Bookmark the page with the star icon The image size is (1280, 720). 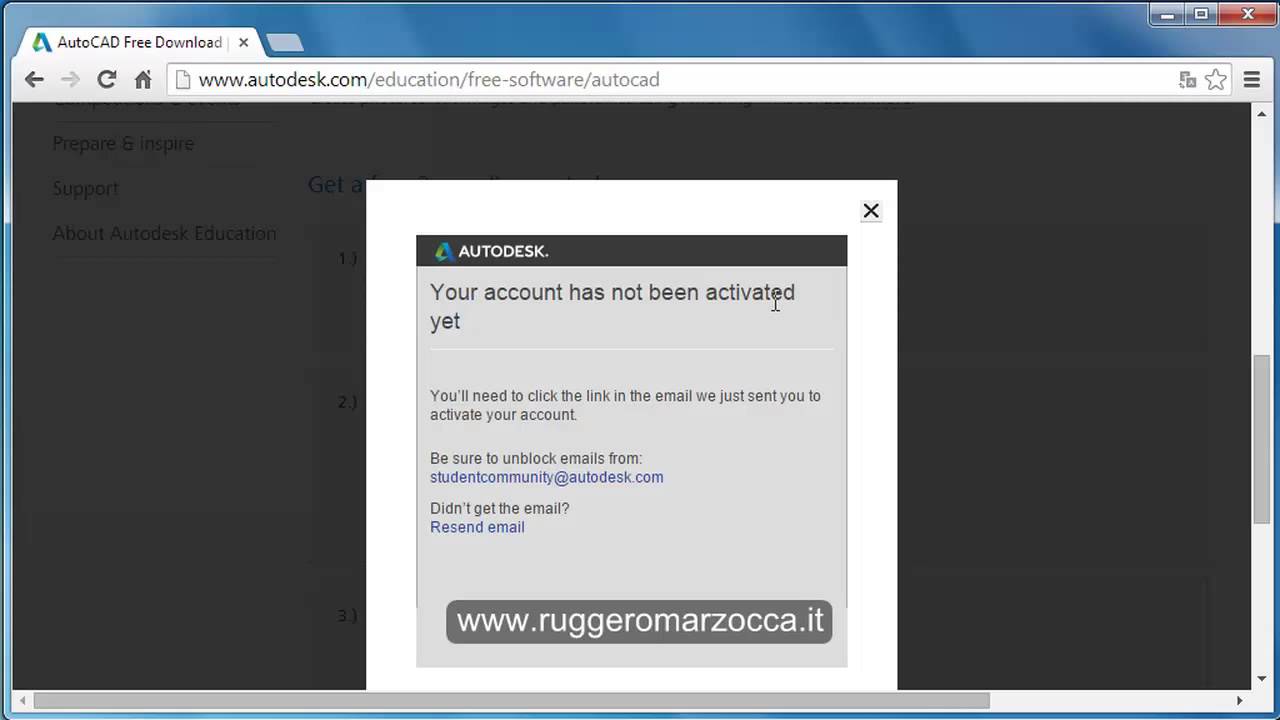pyautogui.click(x=1215, y=80)
